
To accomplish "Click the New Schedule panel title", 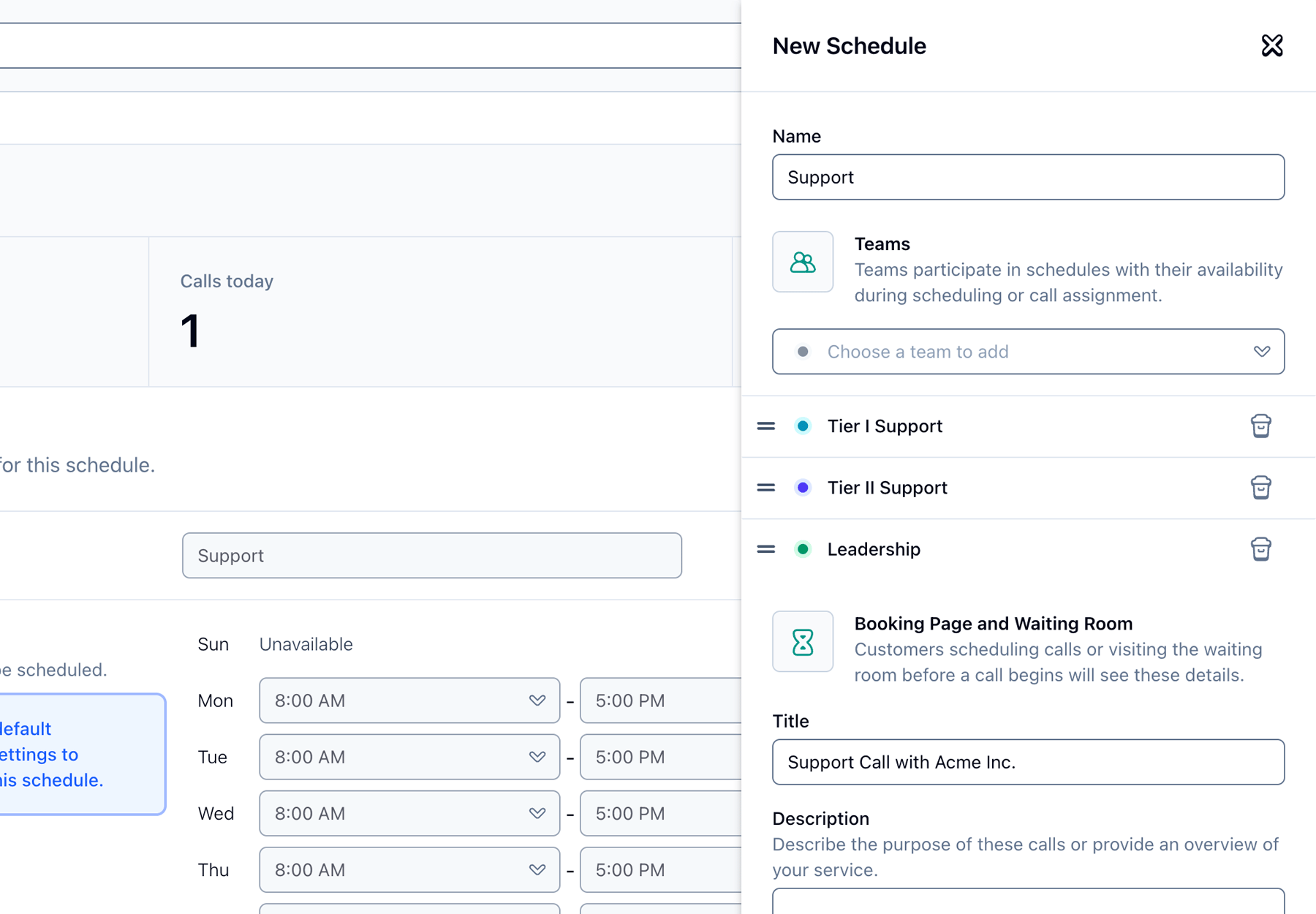I will 849,46.
